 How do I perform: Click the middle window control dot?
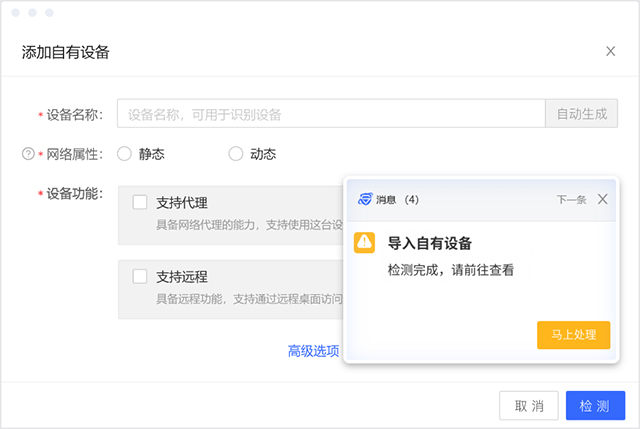point(32,13)
